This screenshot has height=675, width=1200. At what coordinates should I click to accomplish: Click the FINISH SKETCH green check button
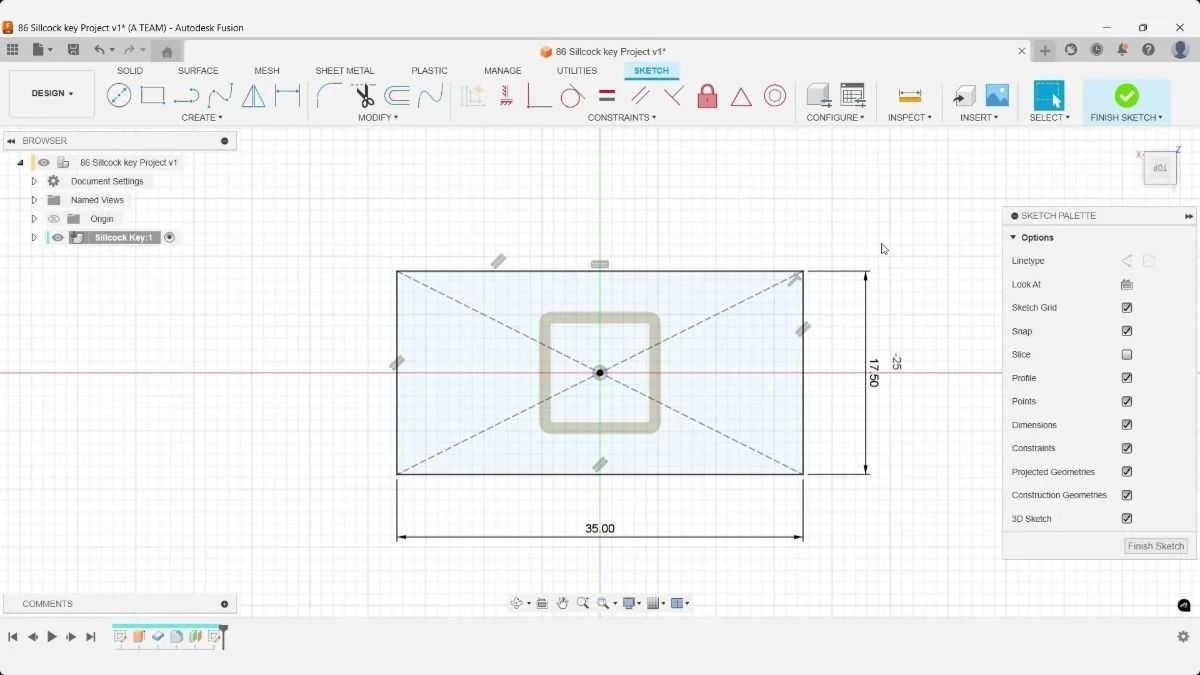[x=1127, y=96]
